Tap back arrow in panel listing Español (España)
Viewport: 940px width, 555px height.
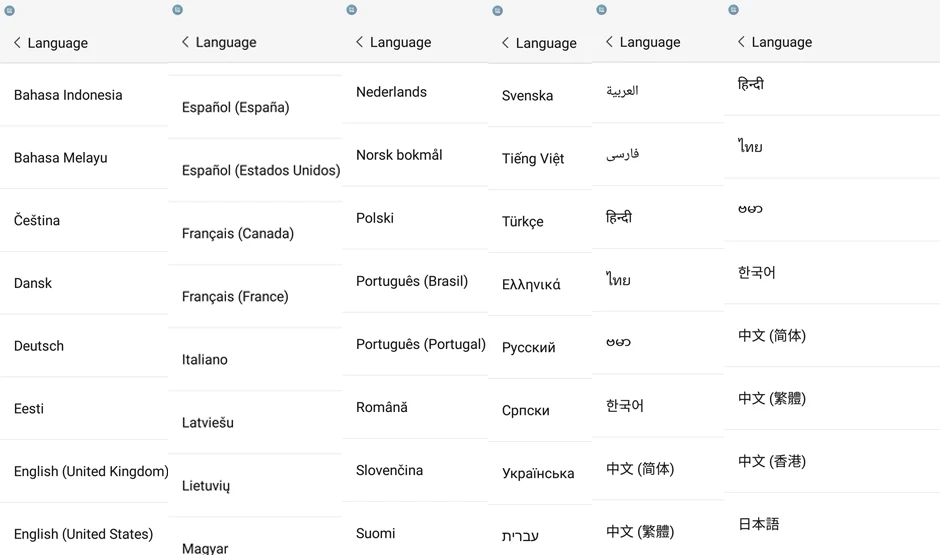185,42
